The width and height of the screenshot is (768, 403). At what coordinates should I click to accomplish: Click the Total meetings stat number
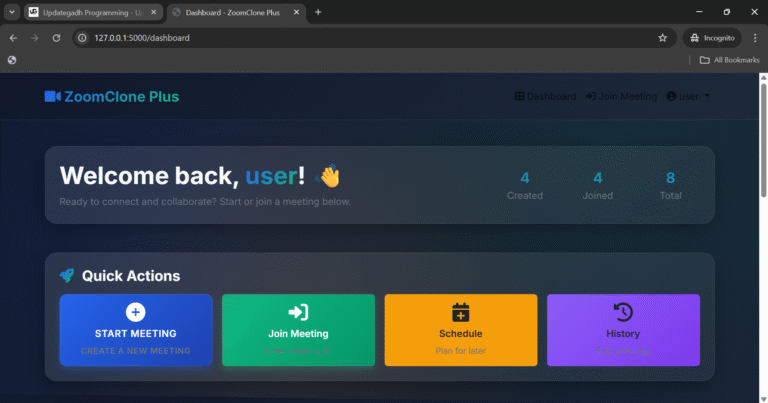pos(670,178)
